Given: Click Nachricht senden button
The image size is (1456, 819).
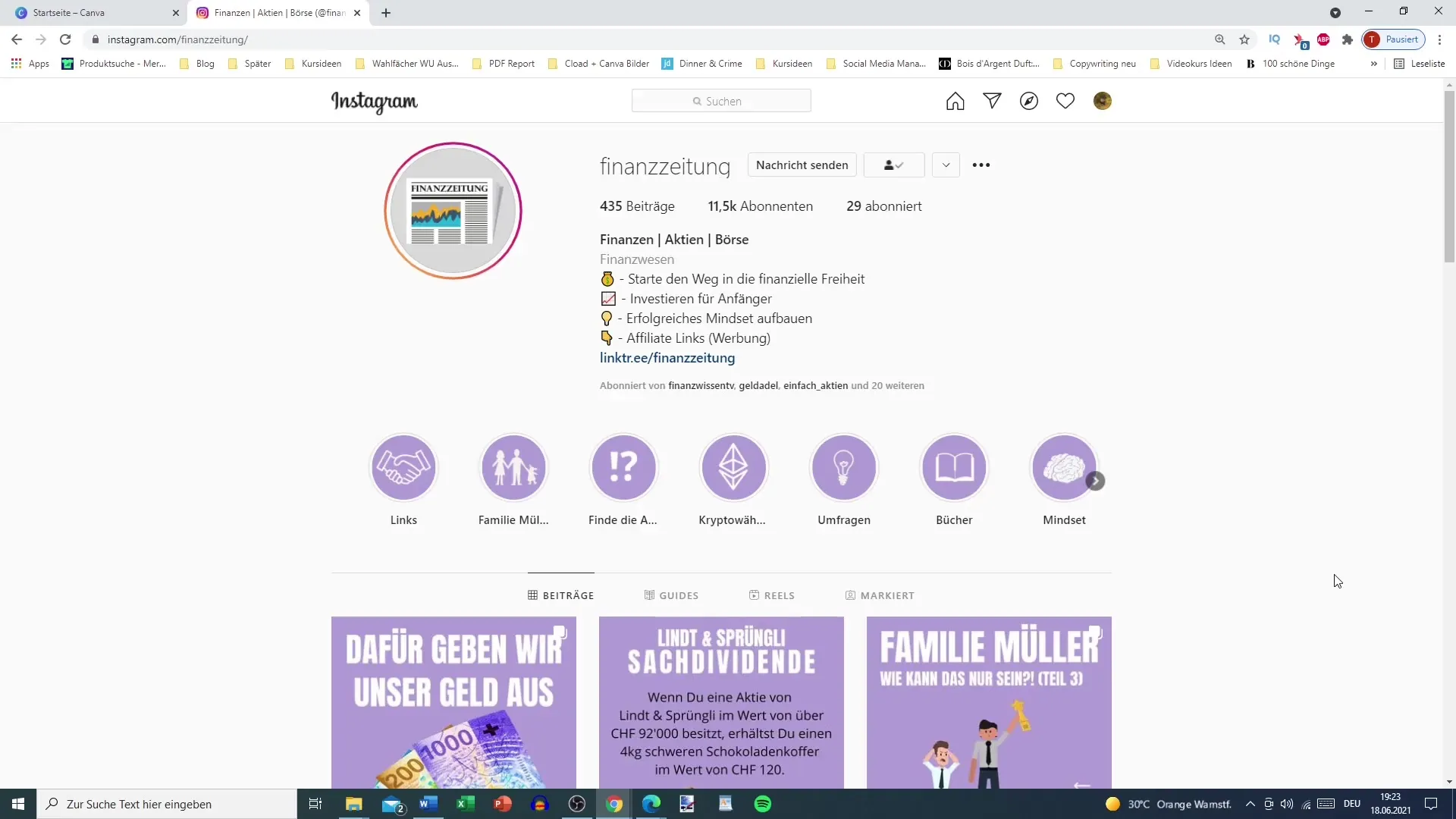Looking at the screenshot, I should [802, 165].
